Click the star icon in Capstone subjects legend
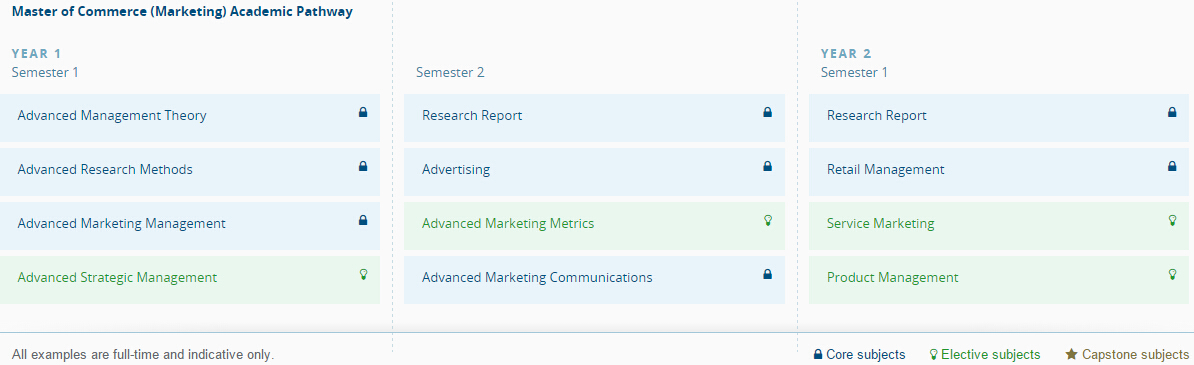This screenshot has height=365, width=1194. tap(1071, 354)
